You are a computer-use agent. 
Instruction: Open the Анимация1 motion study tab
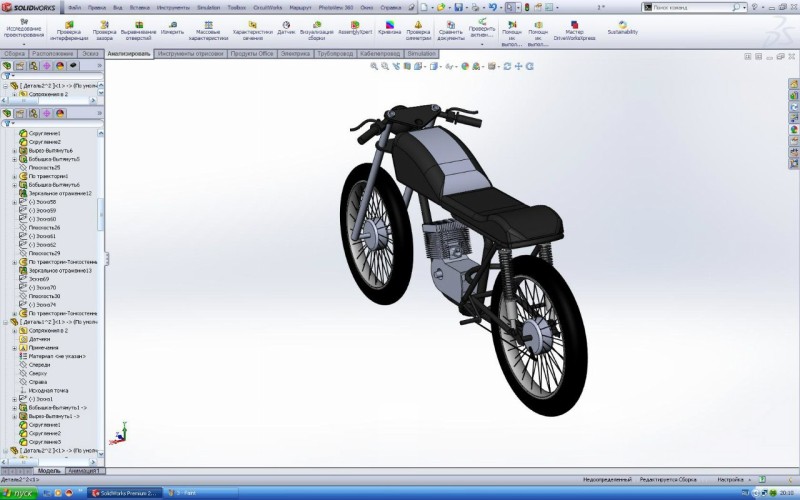(x=84, y=471)
